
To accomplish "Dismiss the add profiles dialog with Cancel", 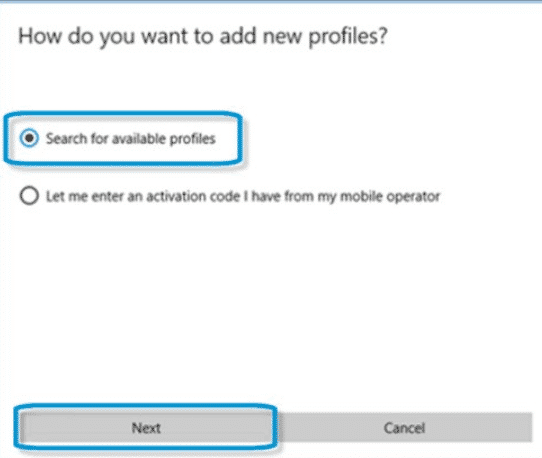I will pos(404,428).
